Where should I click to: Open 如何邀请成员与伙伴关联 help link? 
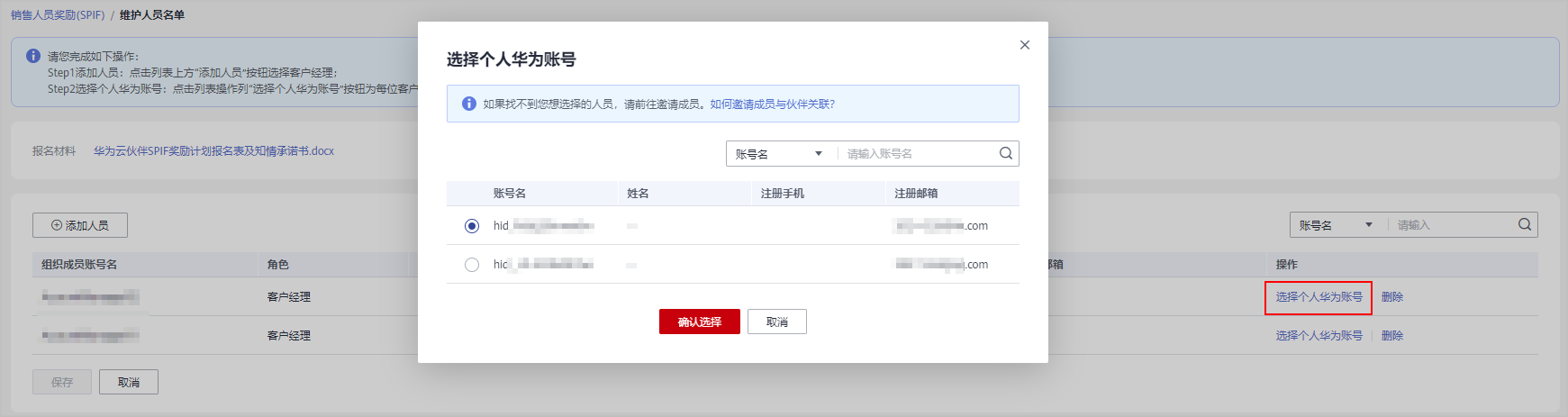tap(772, 104)
